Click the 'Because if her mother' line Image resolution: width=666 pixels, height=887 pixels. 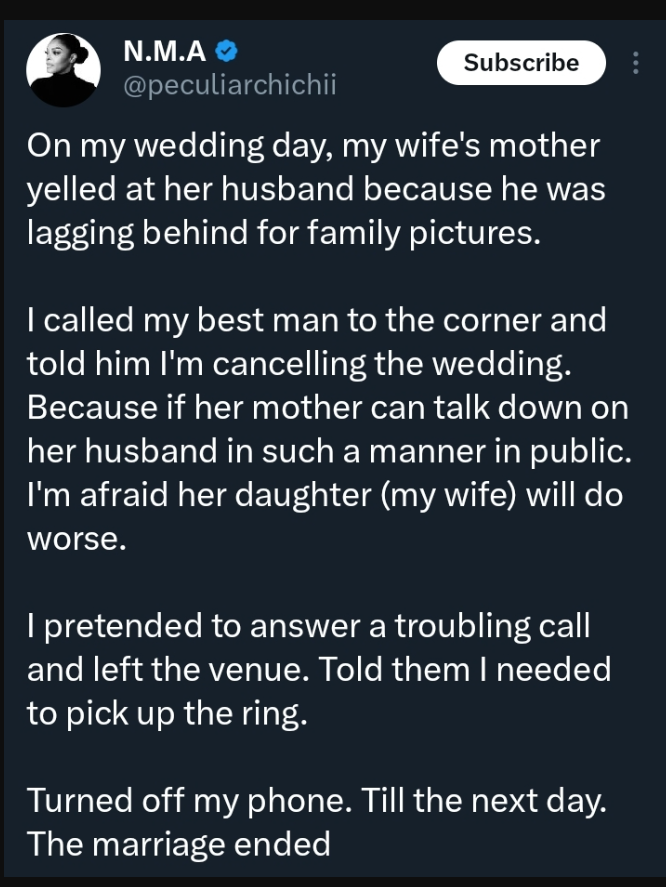click(316, 409)
